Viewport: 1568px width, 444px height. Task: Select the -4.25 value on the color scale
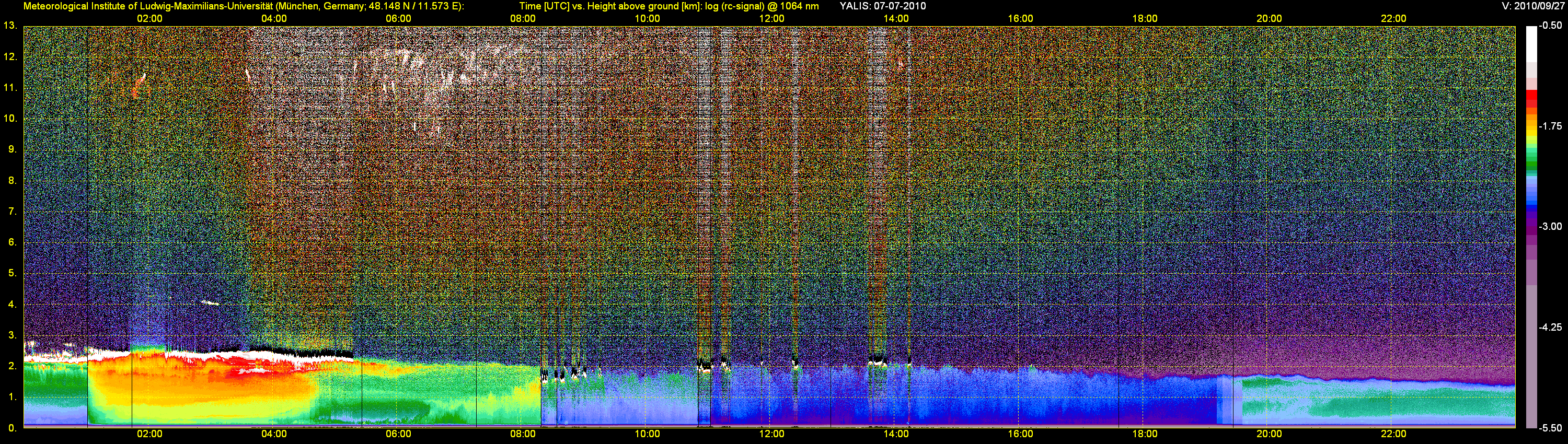tap(1550, 327)
